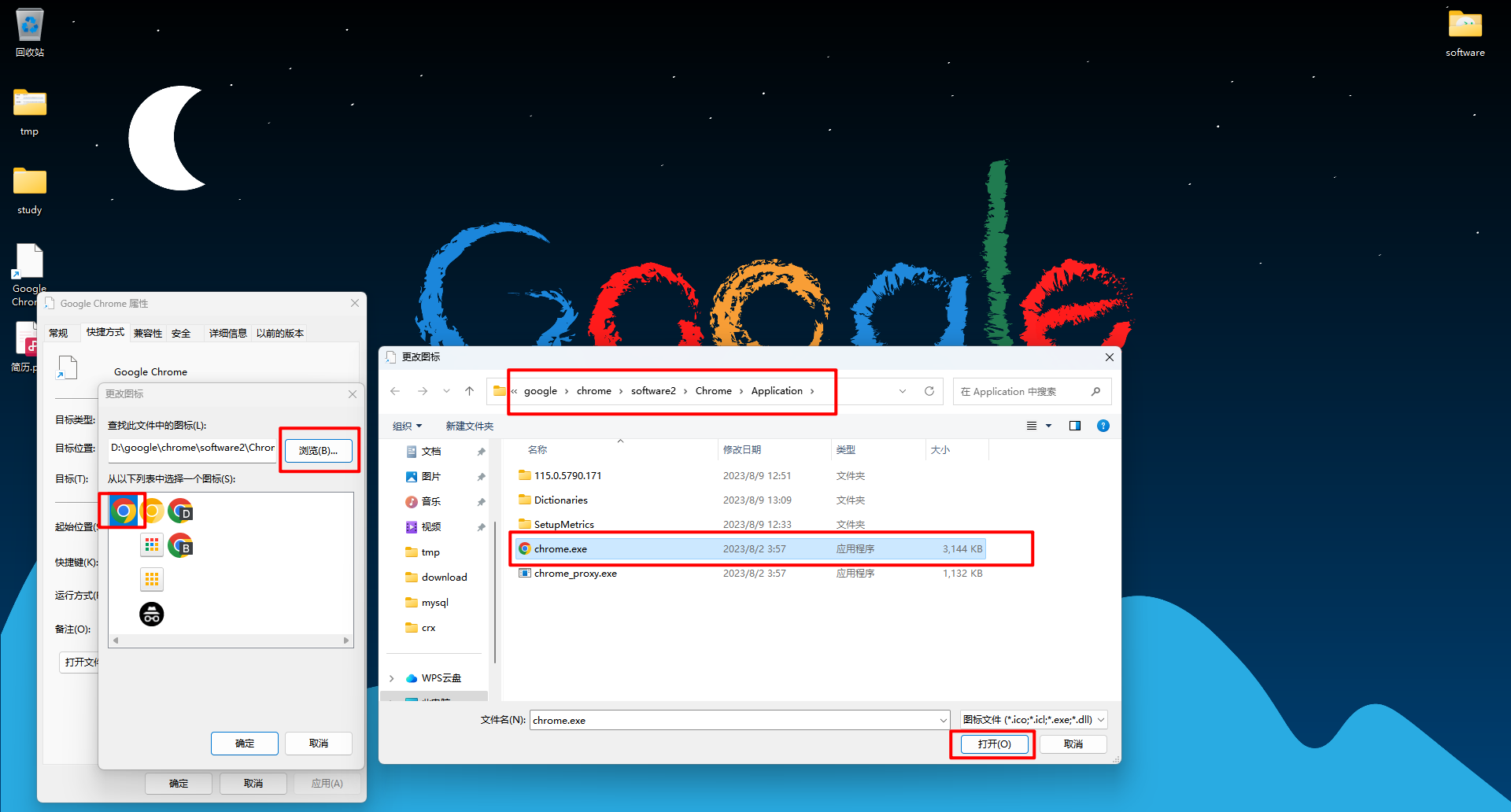Open view options dropdown arrow
The width and height of the screenshot is (1511, 812).
pos(1048,426)
